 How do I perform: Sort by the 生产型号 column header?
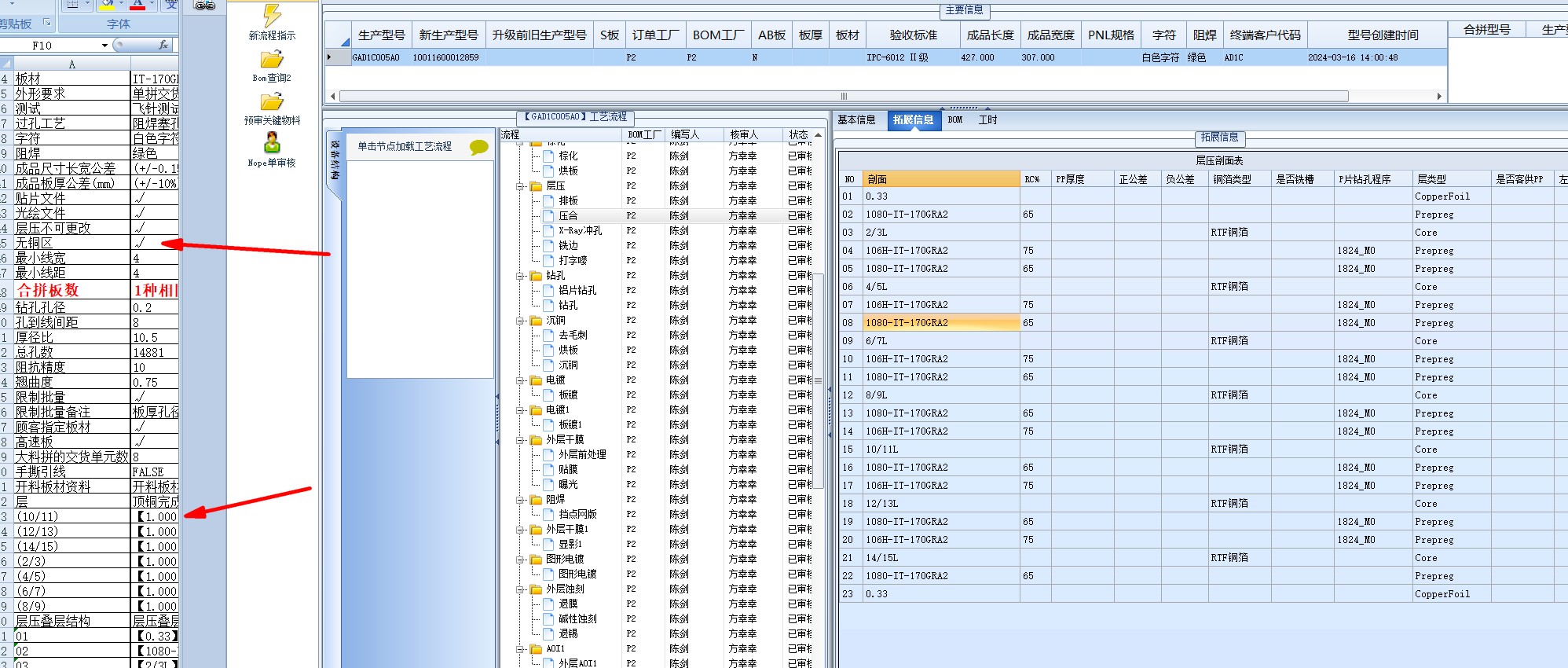tap(382, 35)
